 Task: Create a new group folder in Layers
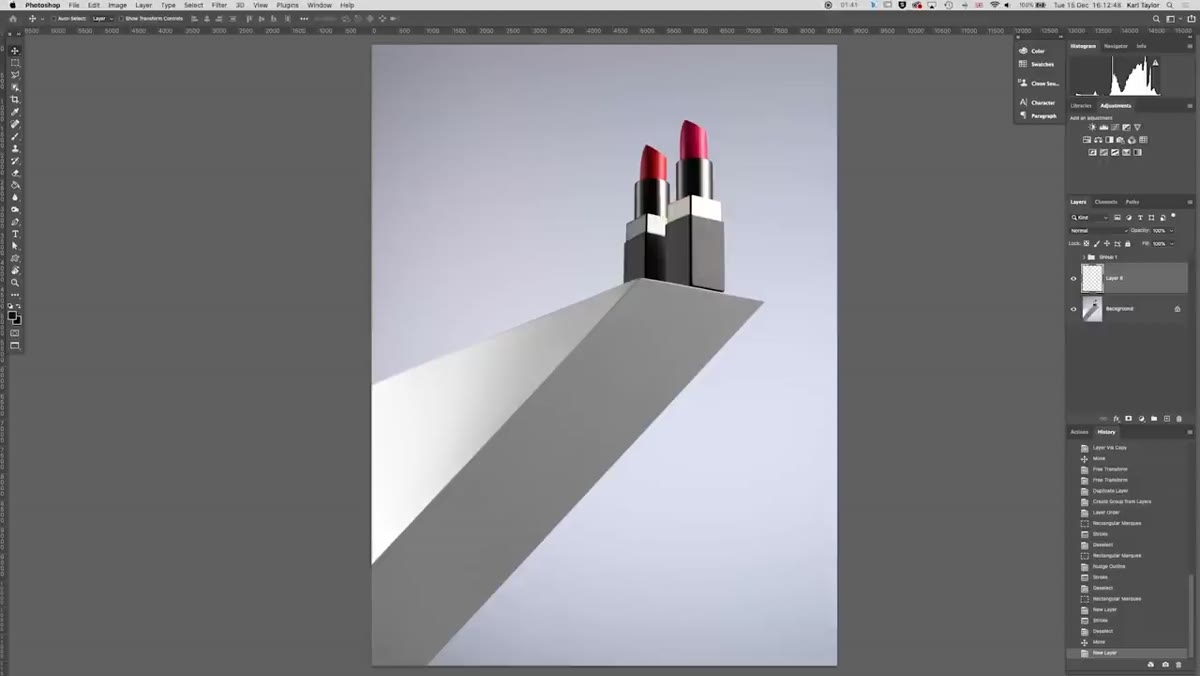click(x=1154, y=419)
